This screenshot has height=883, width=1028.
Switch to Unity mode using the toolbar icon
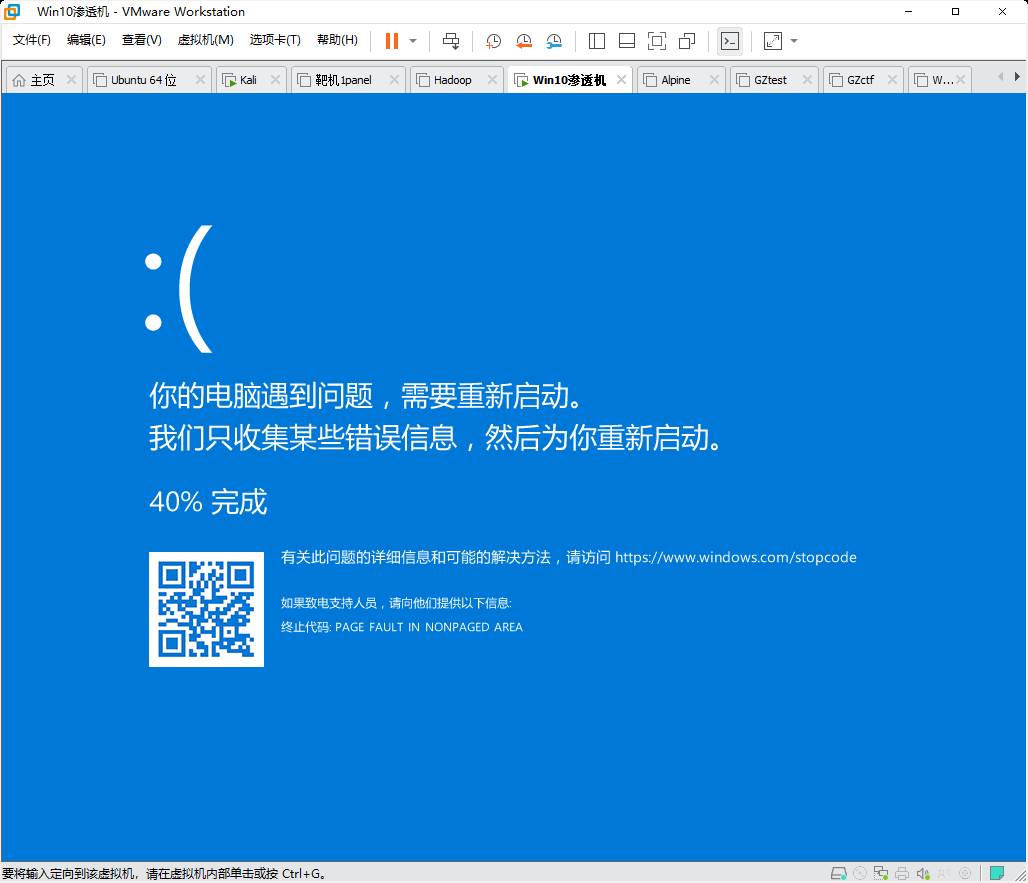(x=687, y=41)
